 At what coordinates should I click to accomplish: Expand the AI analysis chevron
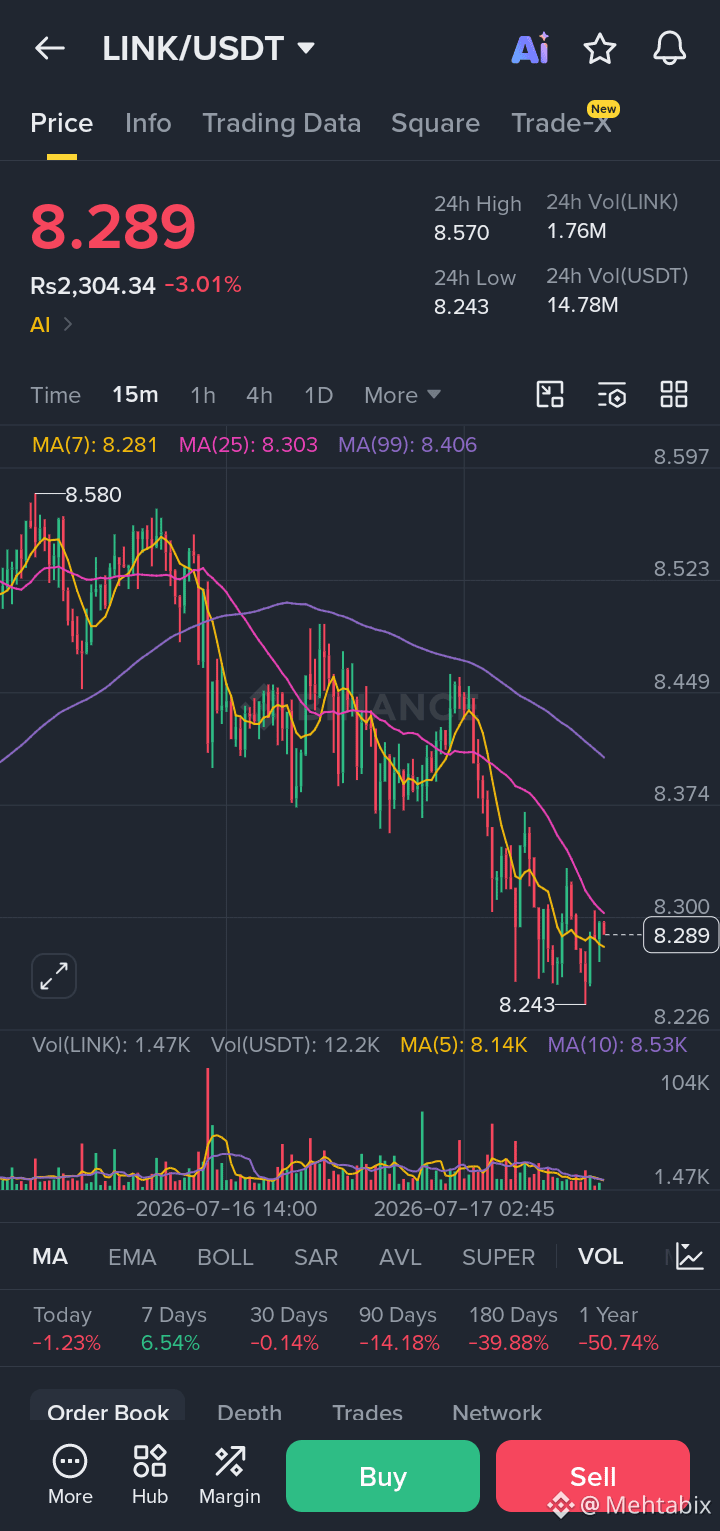coord(68,324)
